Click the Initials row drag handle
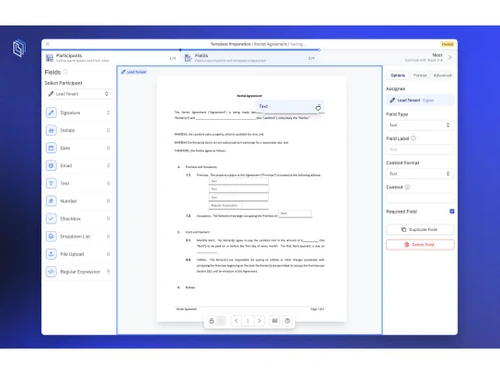This screenshot has width=500, height=375. tap(108, 130)
